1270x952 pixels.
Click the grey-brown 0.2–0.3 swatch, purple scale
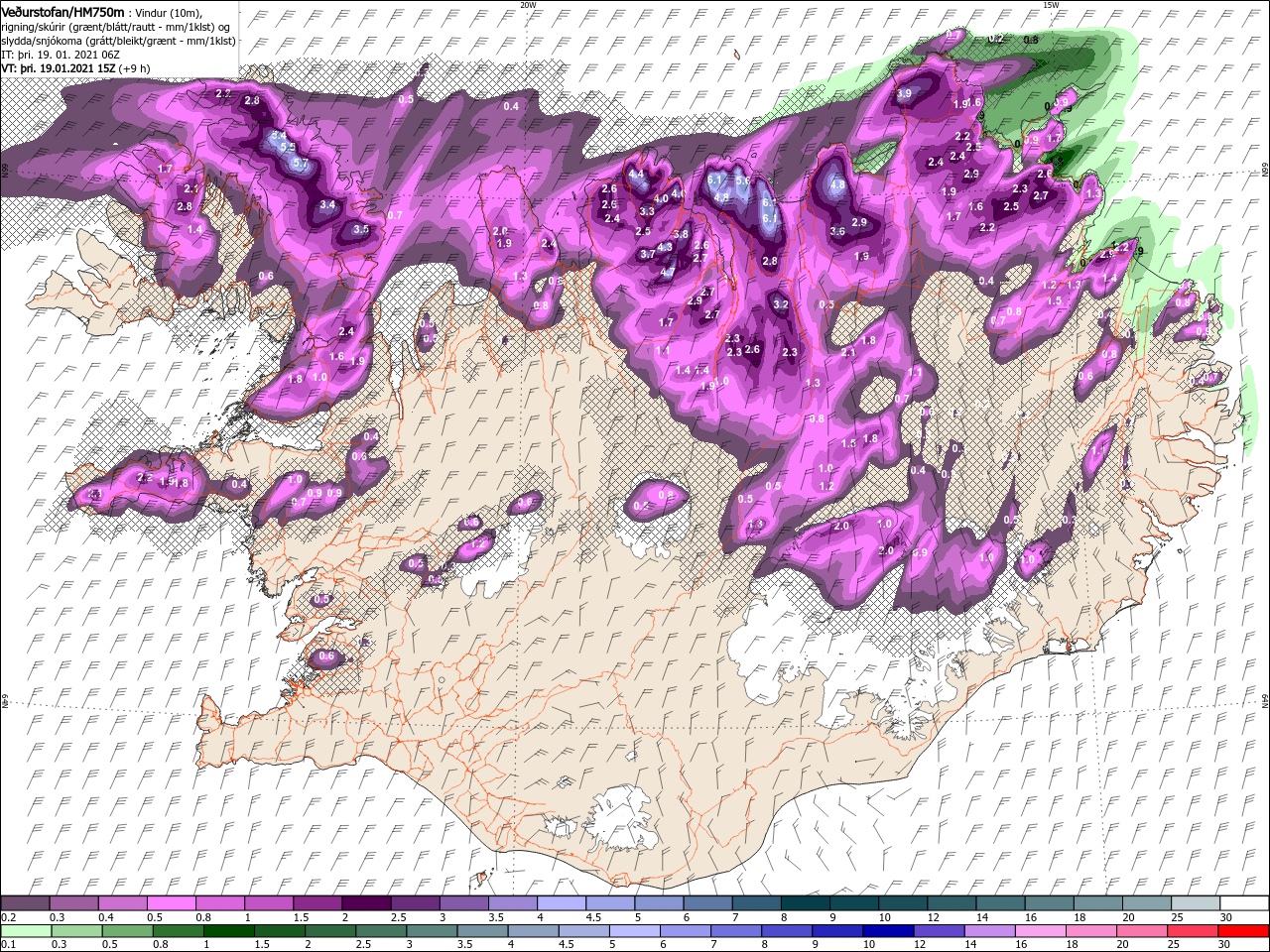(25, 903)
